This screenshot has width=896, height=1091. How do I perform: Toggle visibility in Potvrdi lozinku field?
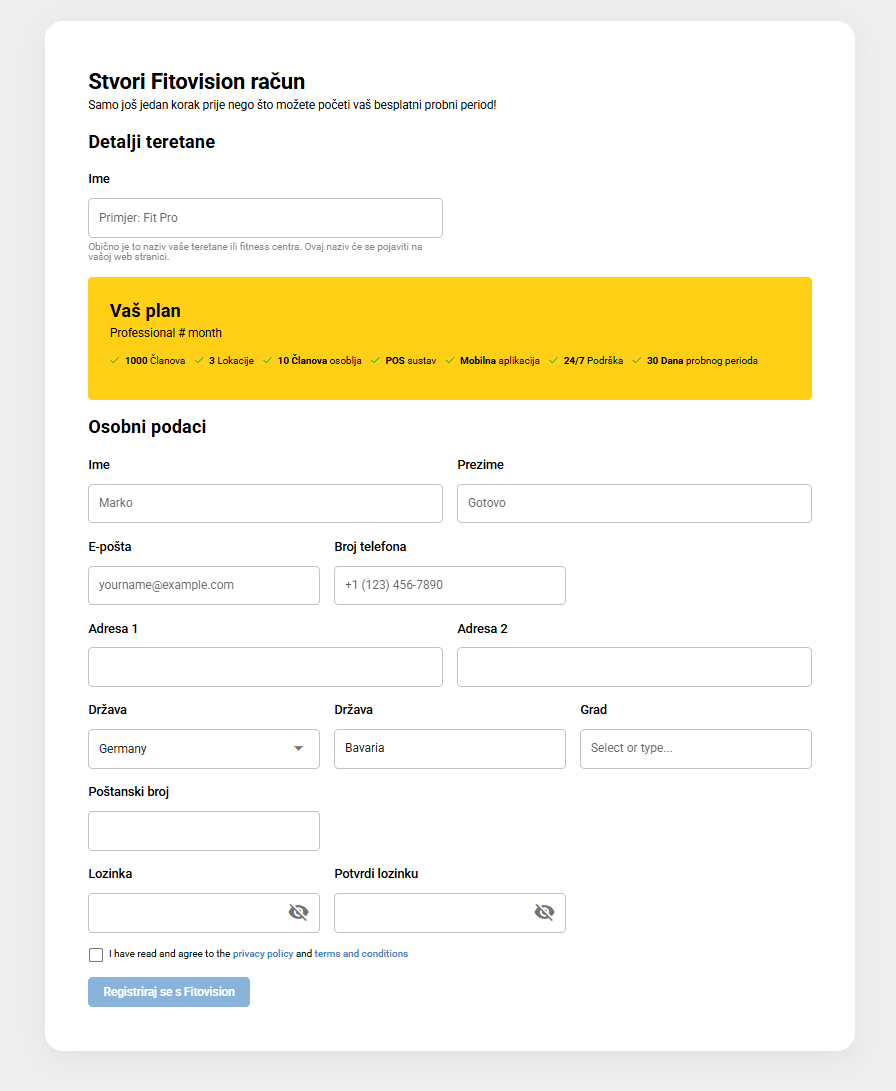click(x=545, y=912)
